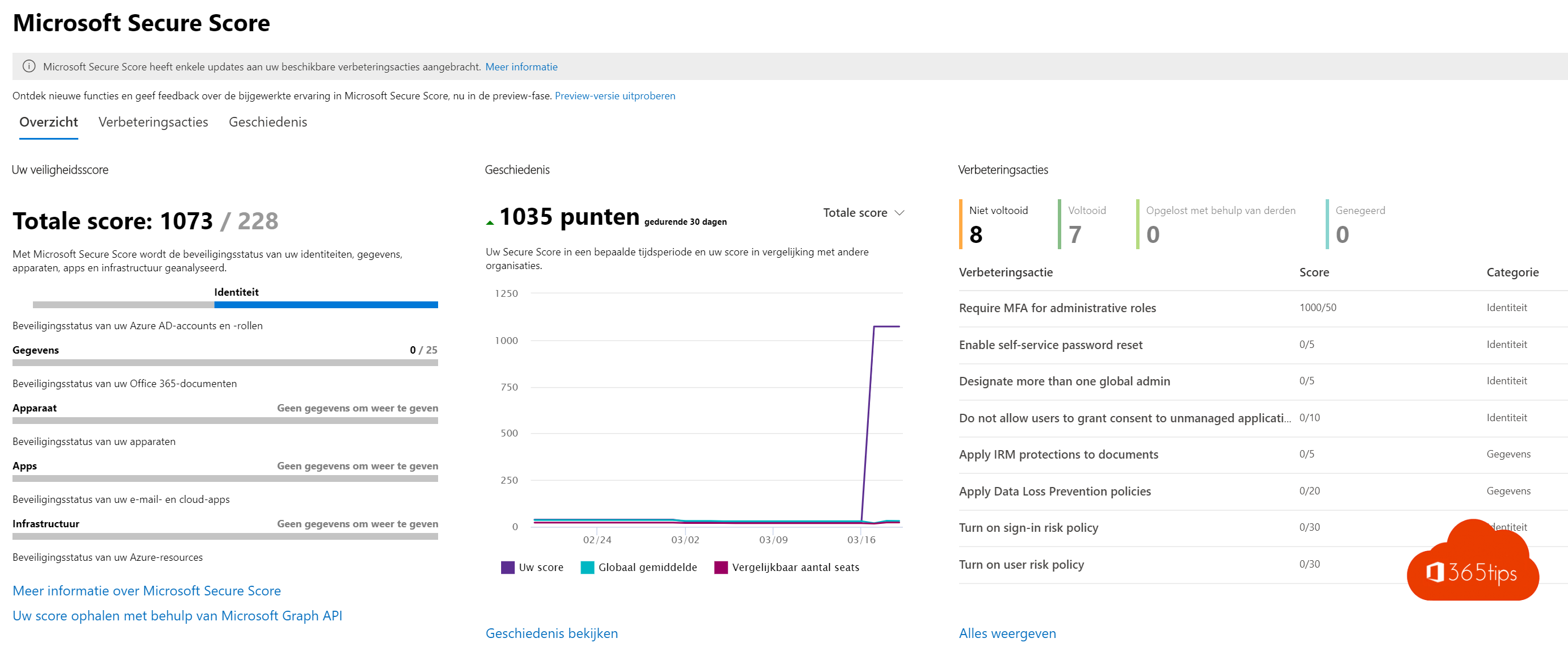Click the 03/16 date on chart axis
Image resolution: width=1568 pixels, height=655 pixels.
point(861,540)
